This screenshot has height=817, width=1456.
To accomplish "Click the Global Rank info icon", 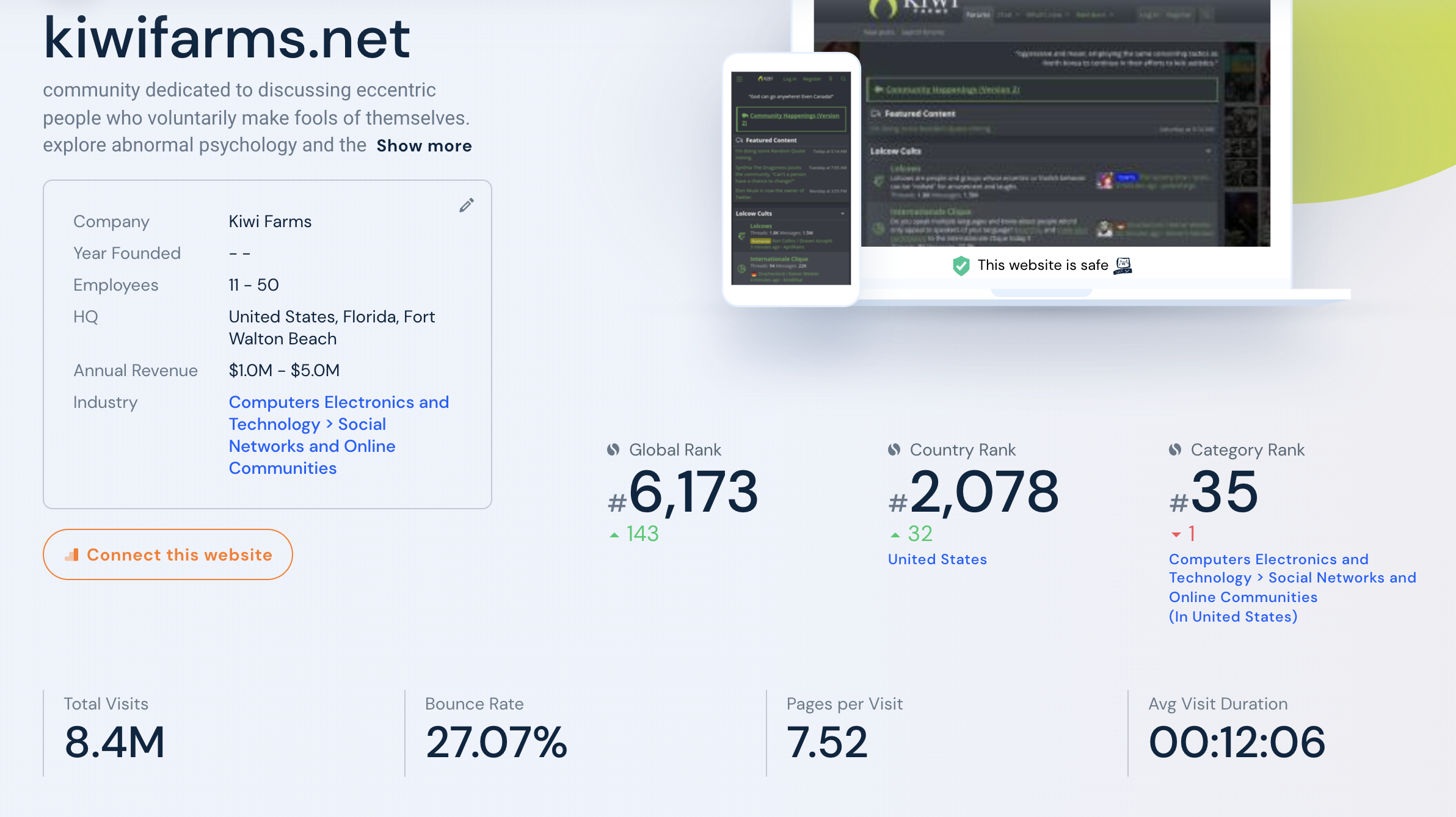I will point(613,450).
